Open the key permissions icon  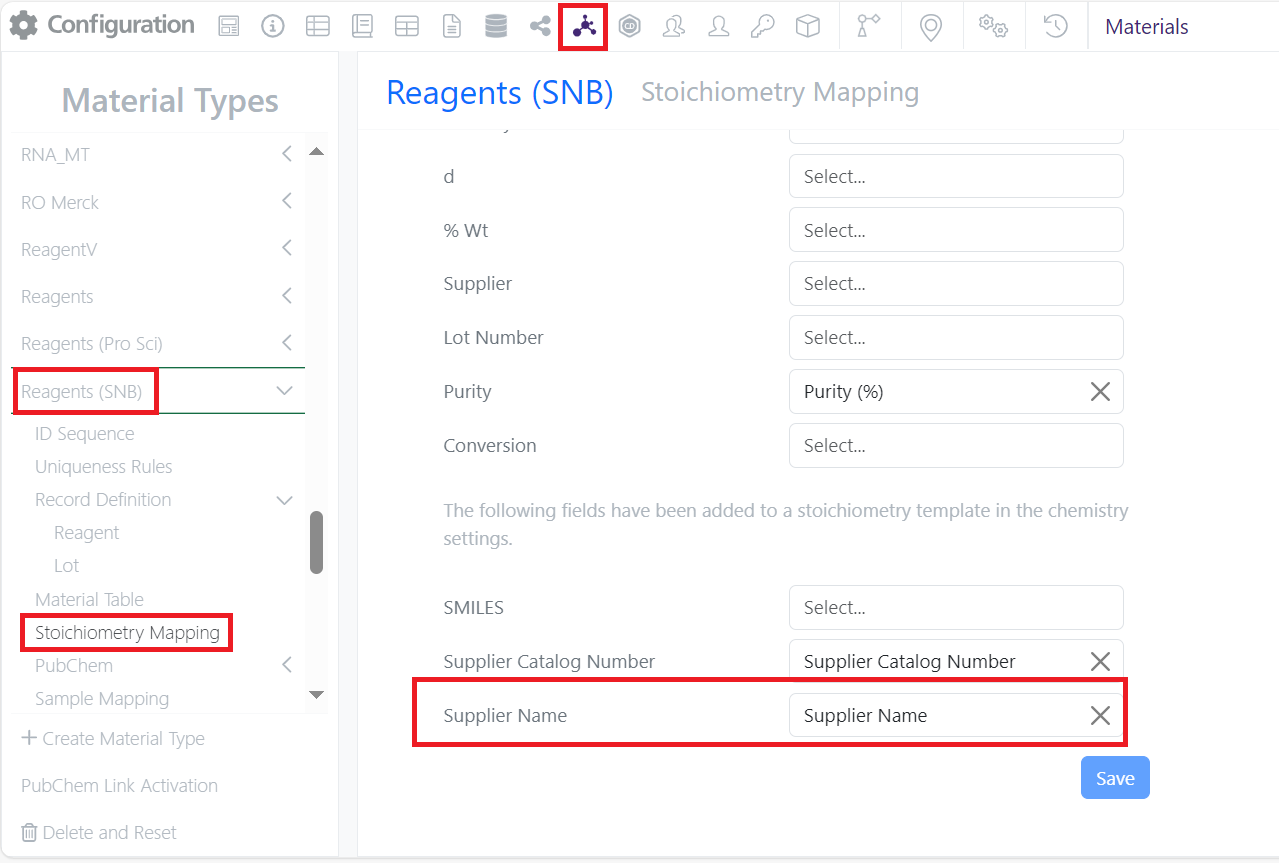[762, 27]
